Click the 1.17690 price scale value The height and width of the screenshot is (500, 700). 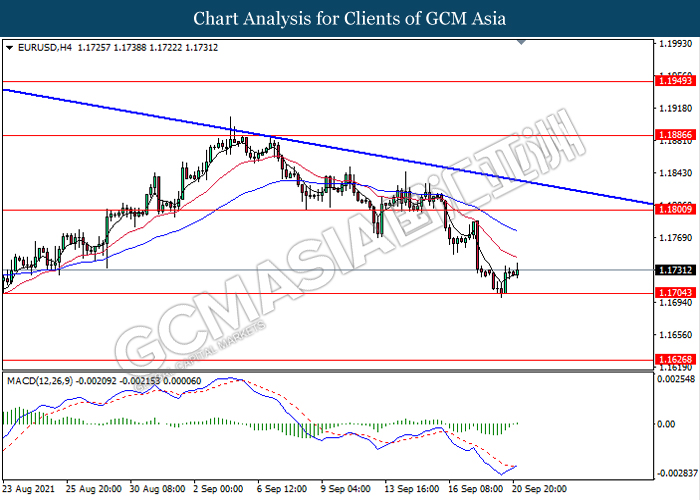point(676,238)
